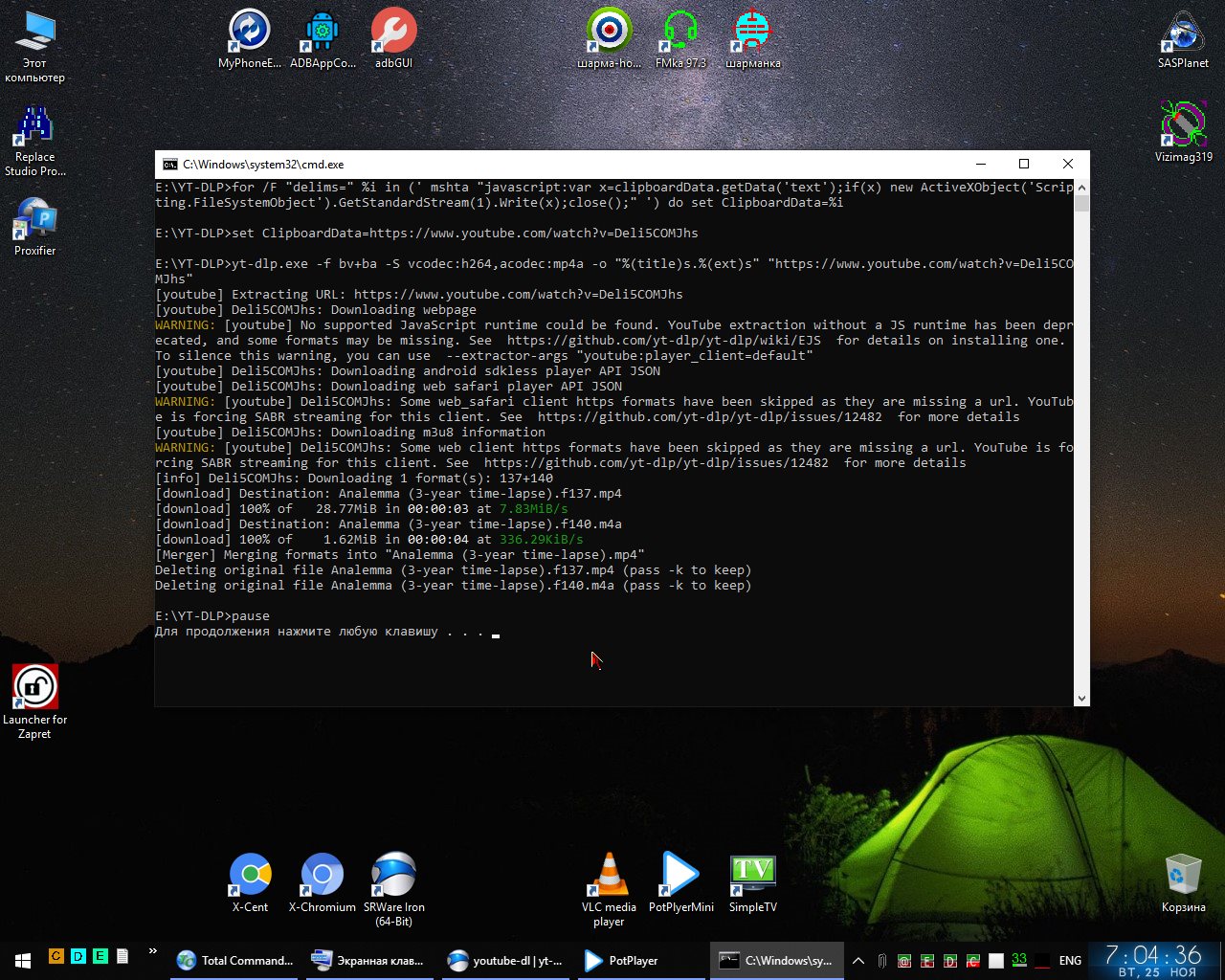Open the Windows Start menu

click(23, 960)
